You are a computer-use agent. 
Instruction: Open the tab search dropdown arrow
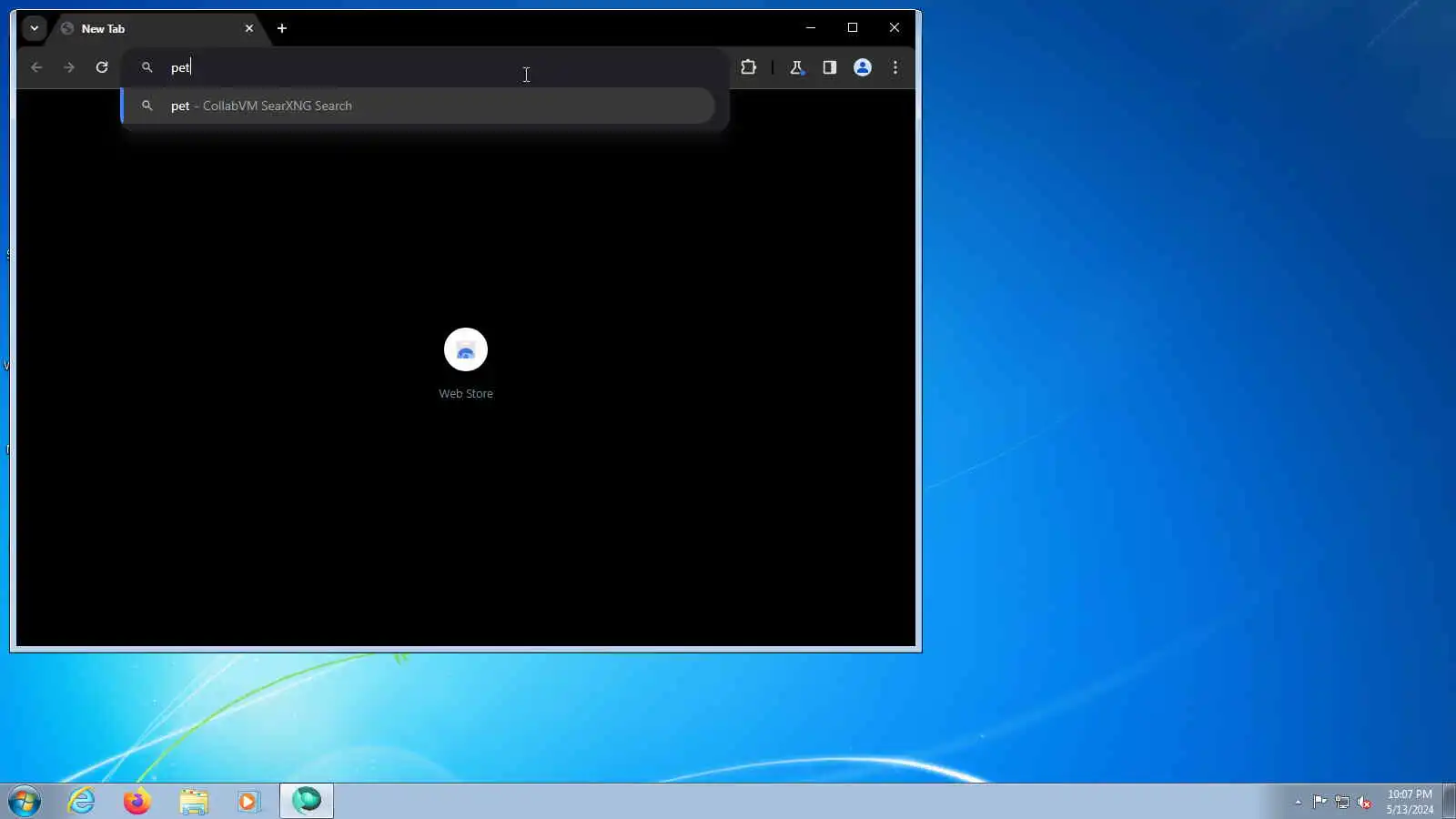pos(35,28)
